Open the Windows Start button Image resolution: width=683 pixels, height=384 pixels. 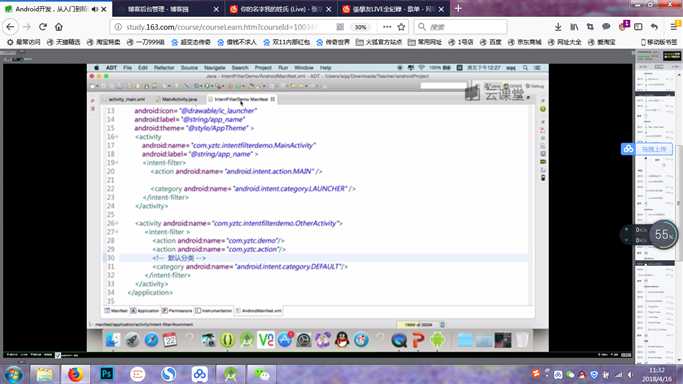click(x=14, y=374)
